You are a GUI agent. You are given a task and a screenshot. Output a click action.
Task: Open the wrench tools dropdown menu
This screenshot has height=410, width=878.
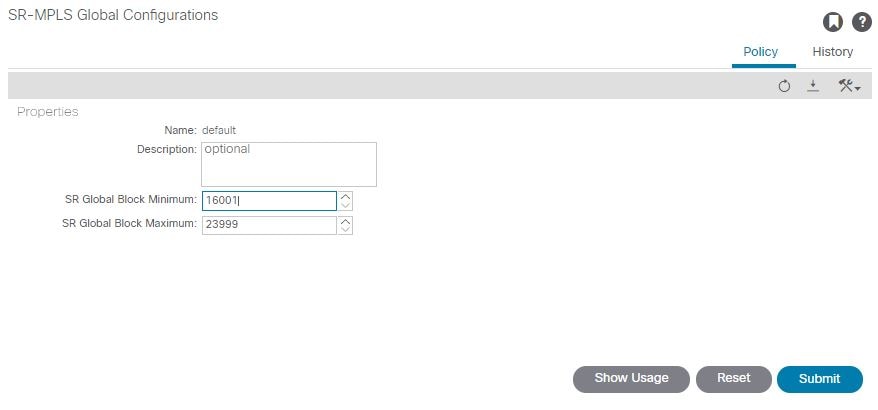849,86
